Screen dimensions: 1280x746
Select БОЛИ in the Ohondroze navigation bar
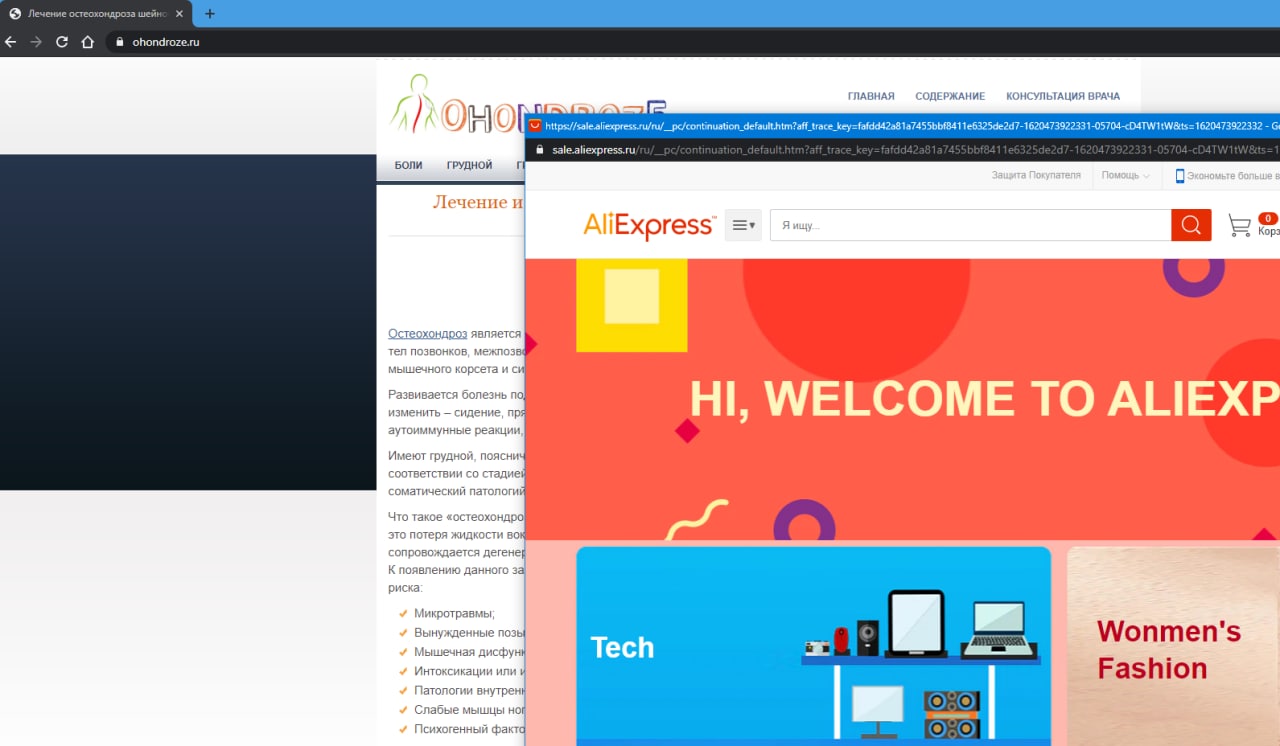click(x=408, y=165)
